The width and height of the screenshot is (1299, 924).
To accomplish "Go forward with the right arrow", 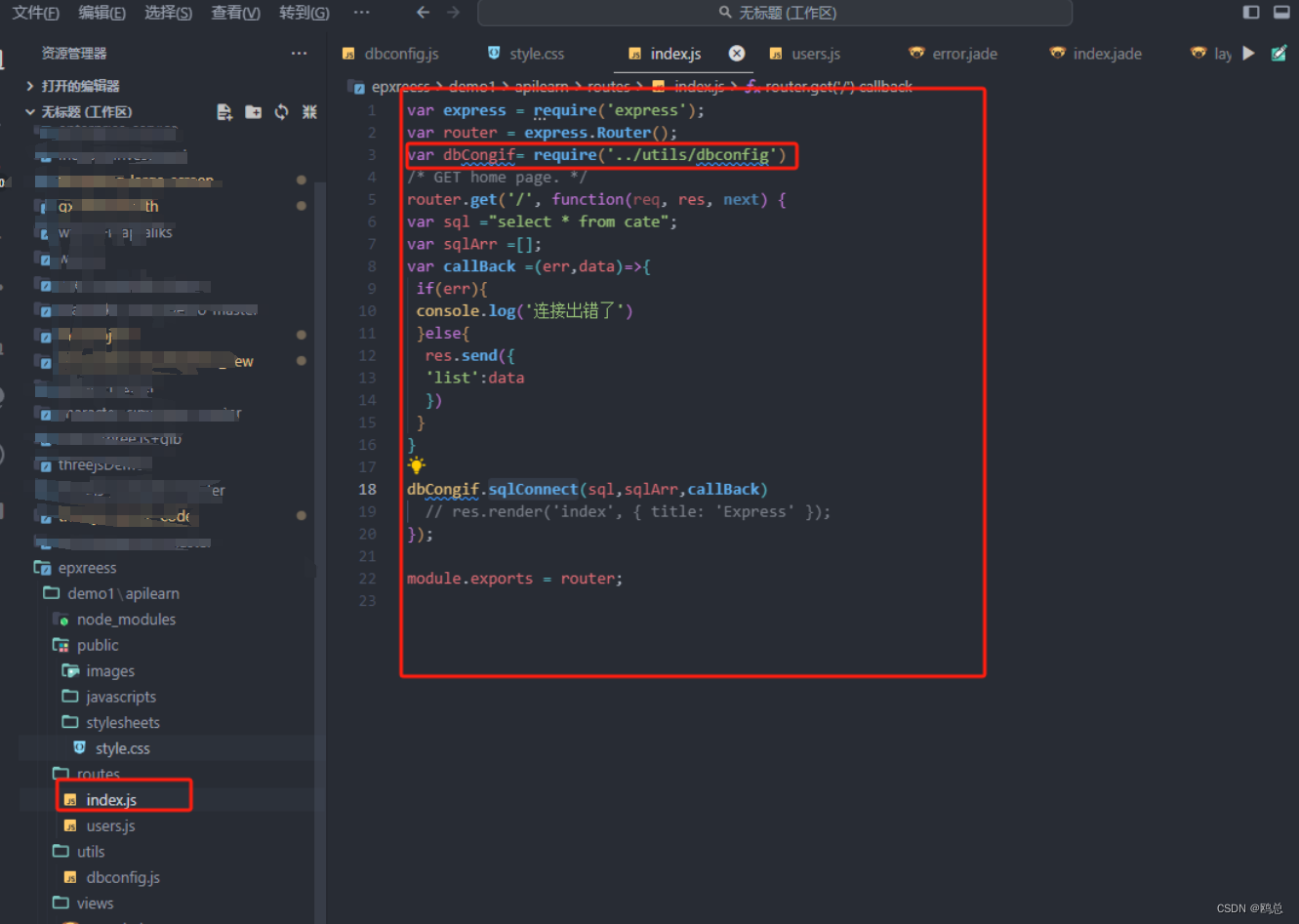I will (x=453, y=13).
